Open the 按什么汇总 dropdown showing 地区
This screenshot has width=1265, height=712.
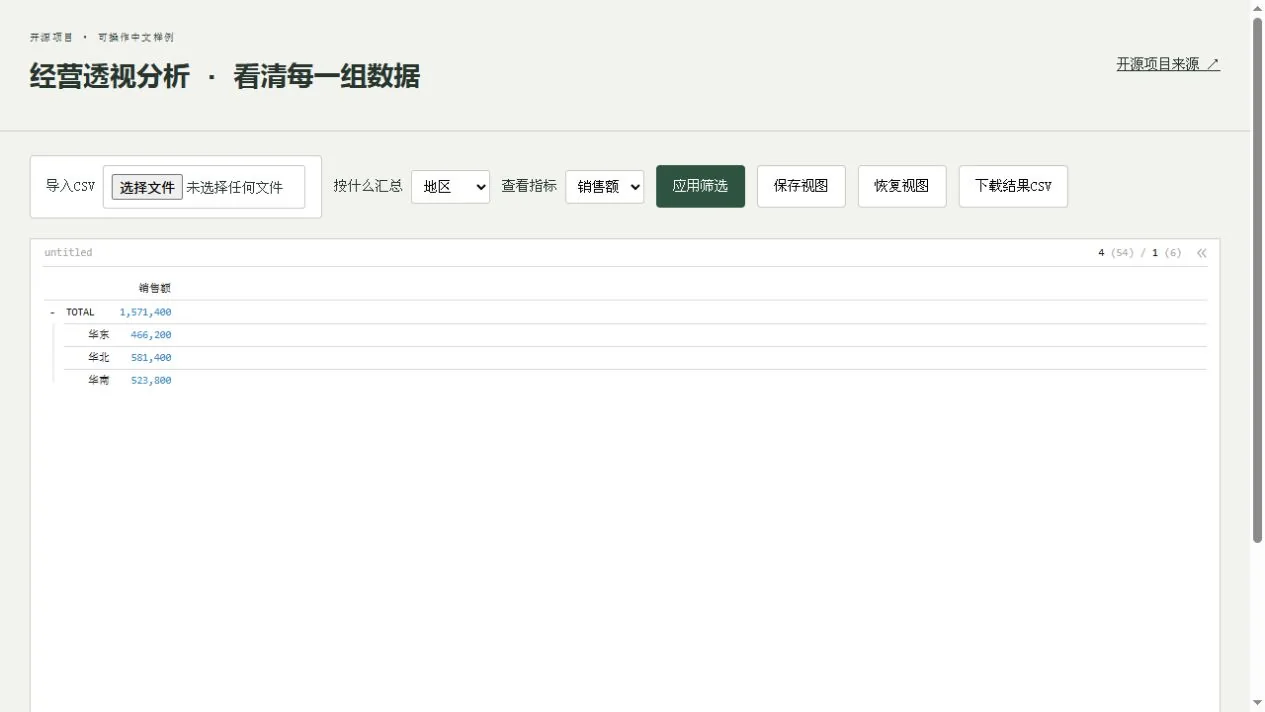click(x=450, y=186)
